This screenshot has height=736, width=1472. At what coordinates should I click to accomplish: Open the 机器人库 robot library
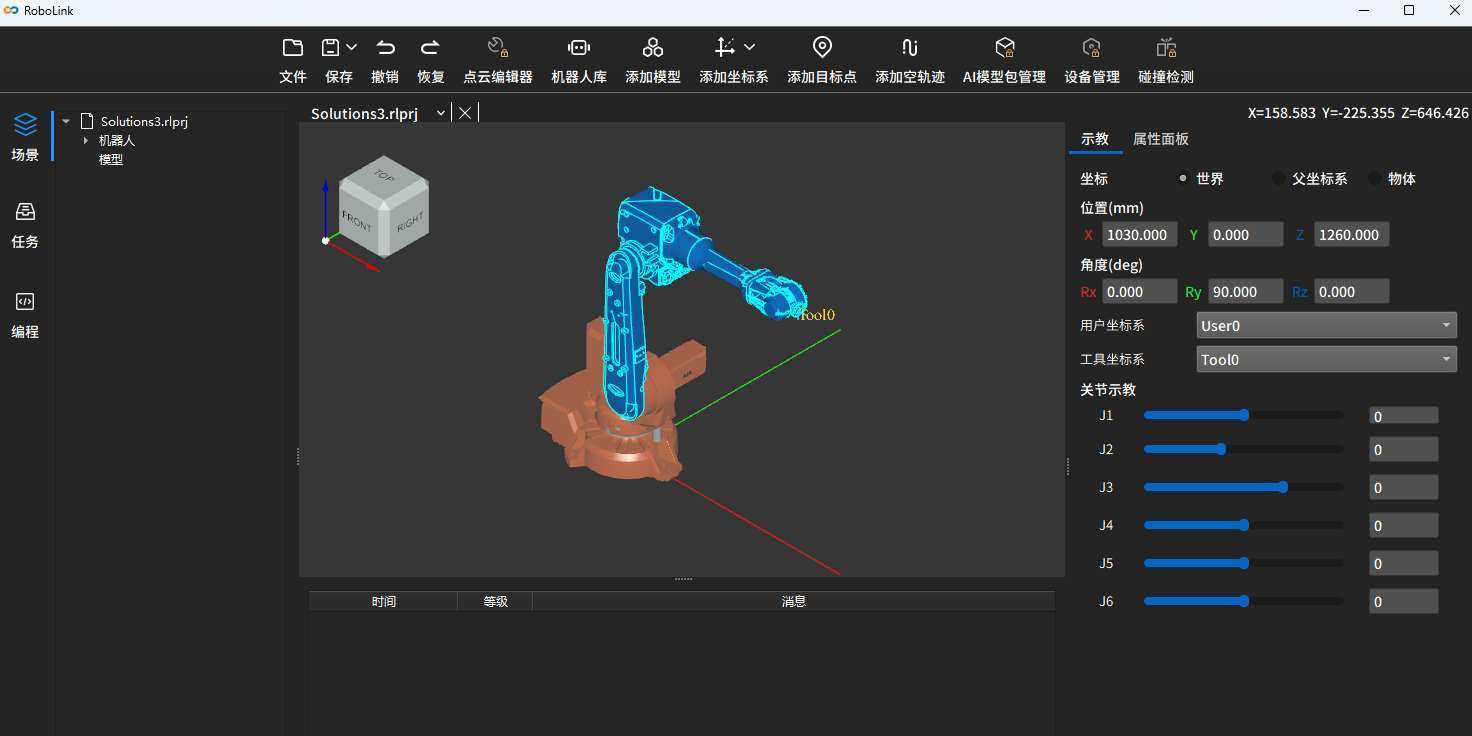click(579, 60)
